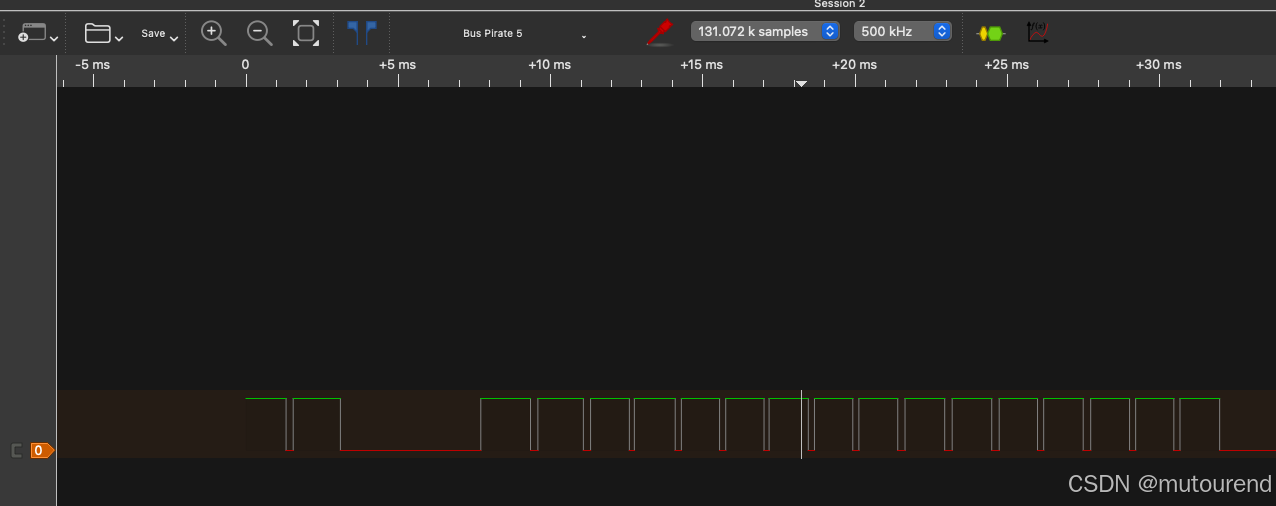
Task: Click the add protocol decoder icon
Action: 990,33
